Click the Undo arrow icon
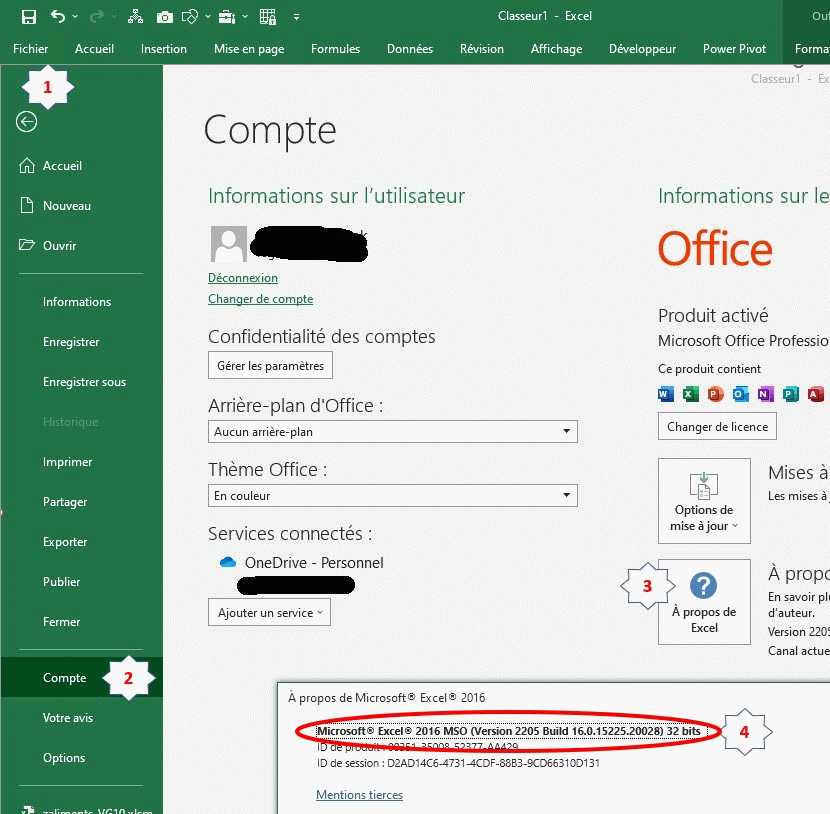The width and height of the screenshot is (830, 814). 58,16
